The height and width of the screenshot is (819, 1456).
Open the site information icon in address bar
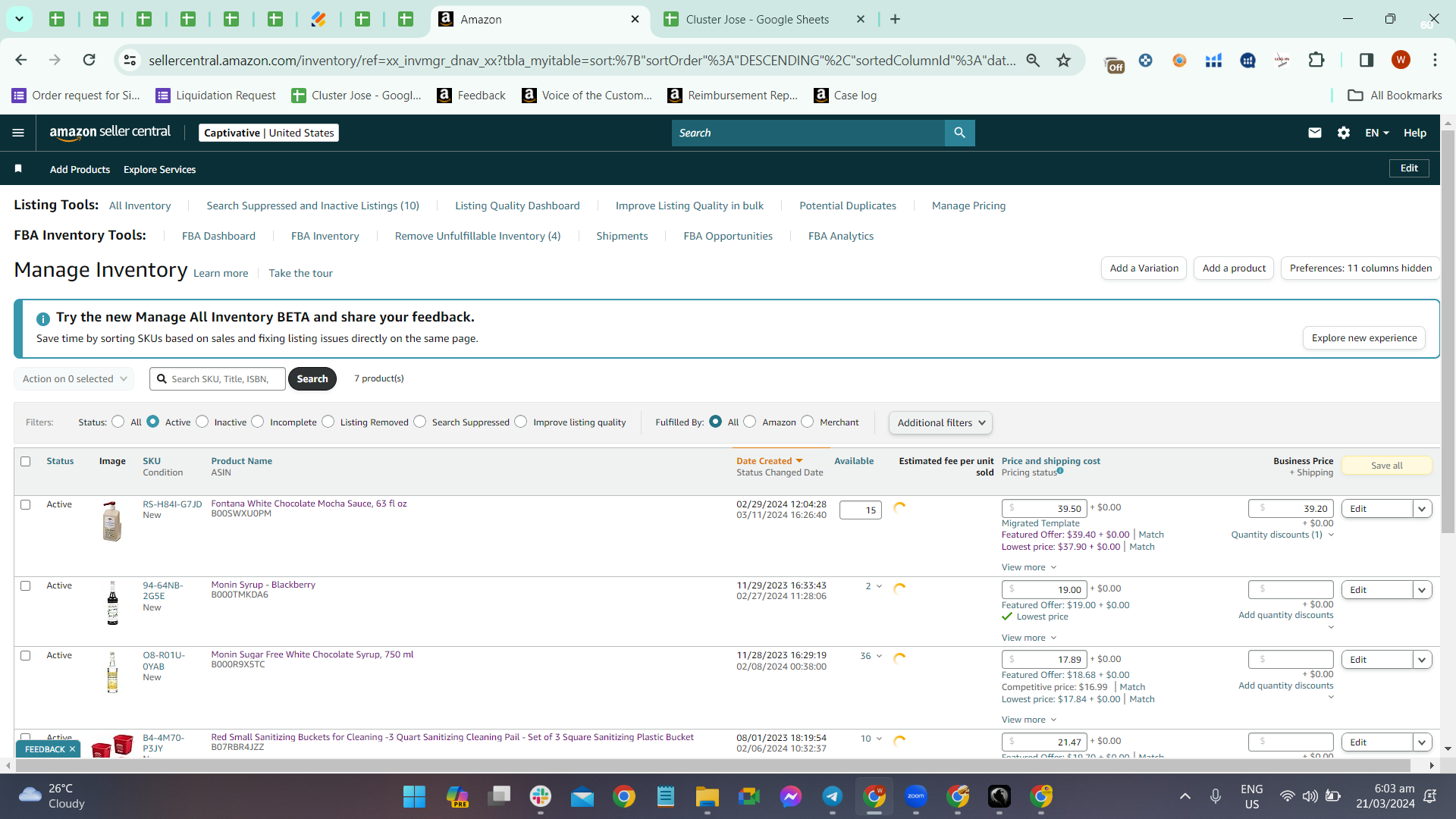[130, 60]
